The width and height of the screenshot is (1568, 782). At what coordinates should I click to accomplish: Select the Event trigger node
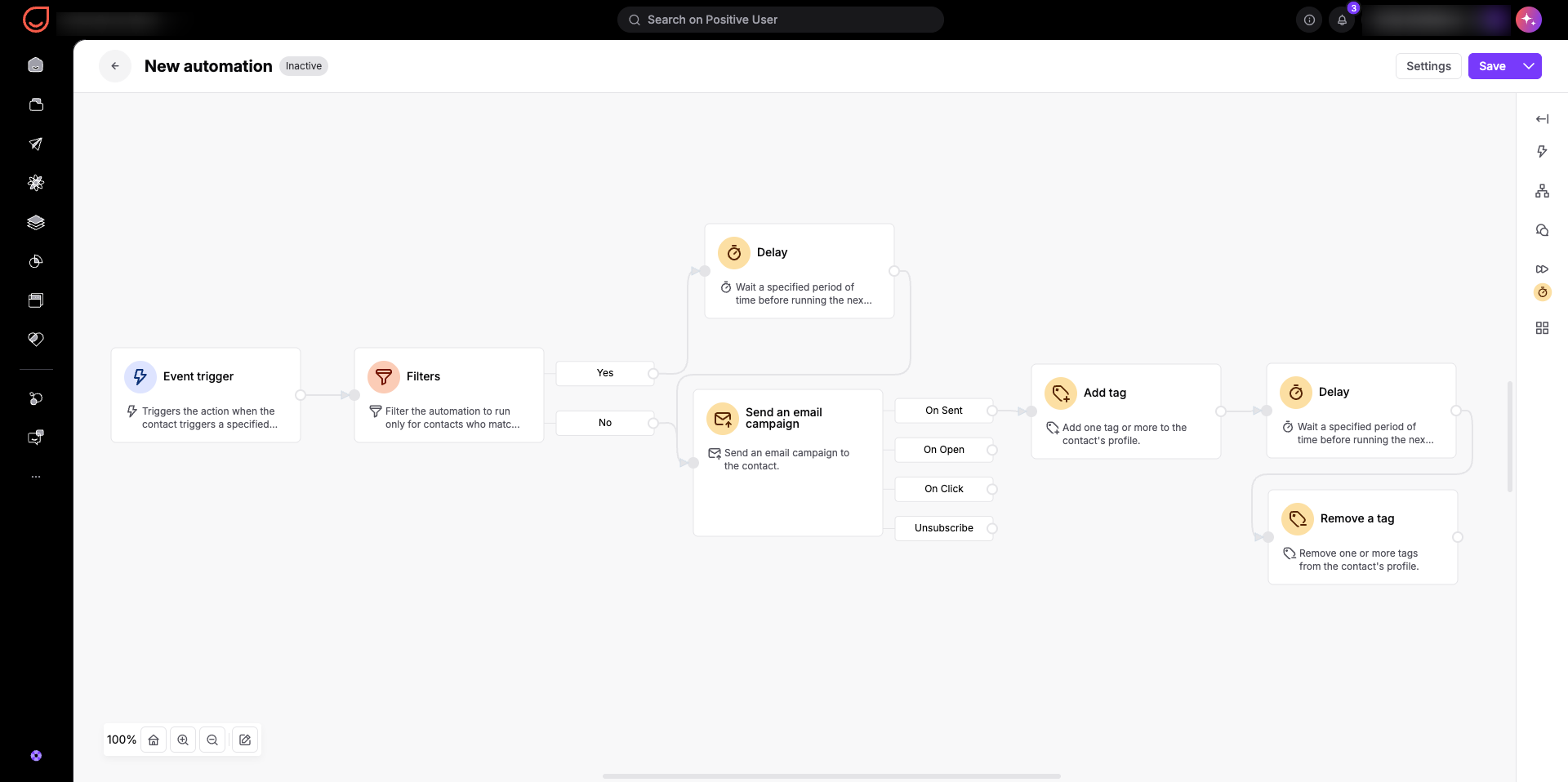click(x=206, y=395)
